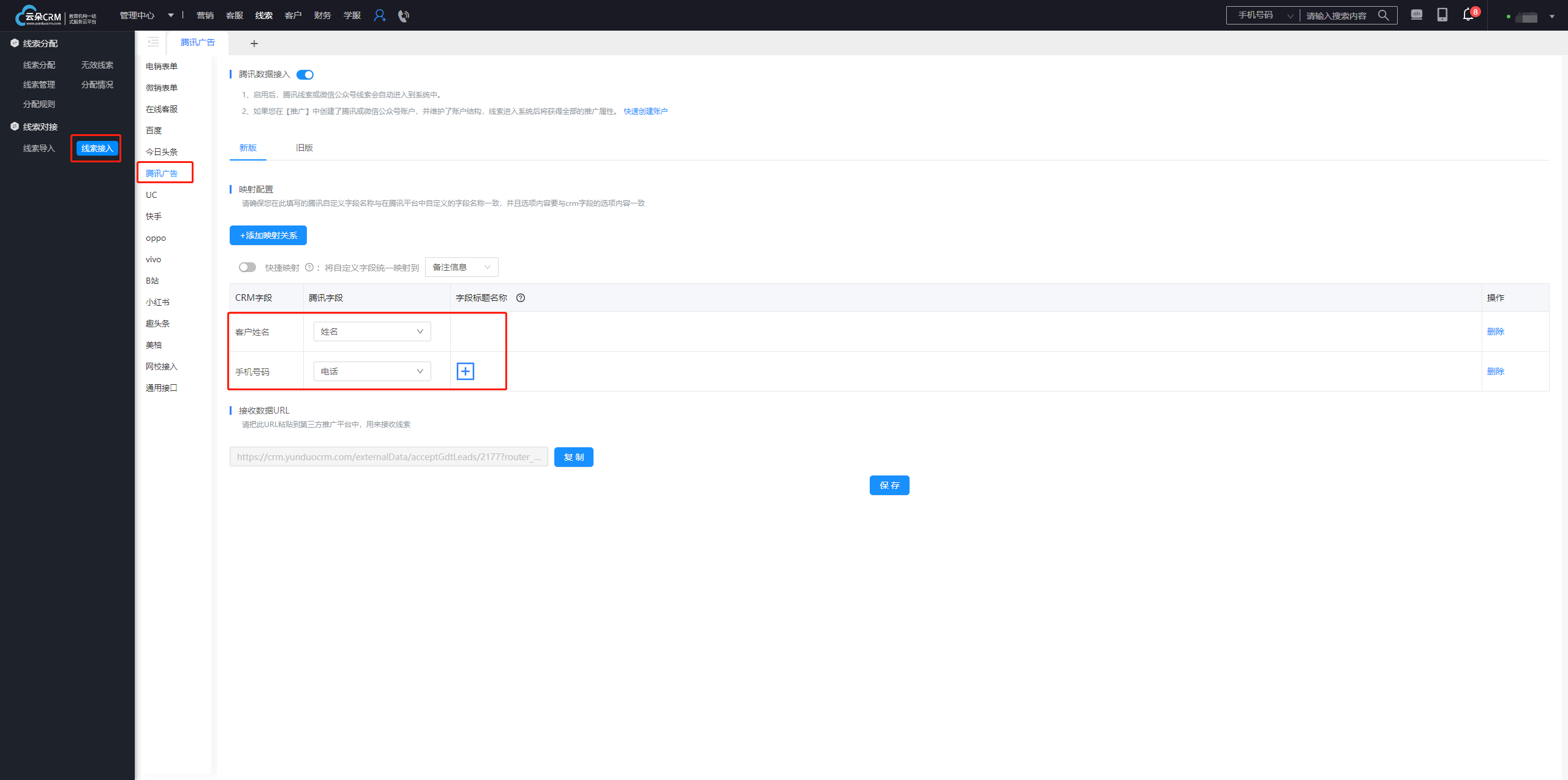Expand the 备注信息 dropdown
Screen dimensions: 1568x780
point(461,267)
